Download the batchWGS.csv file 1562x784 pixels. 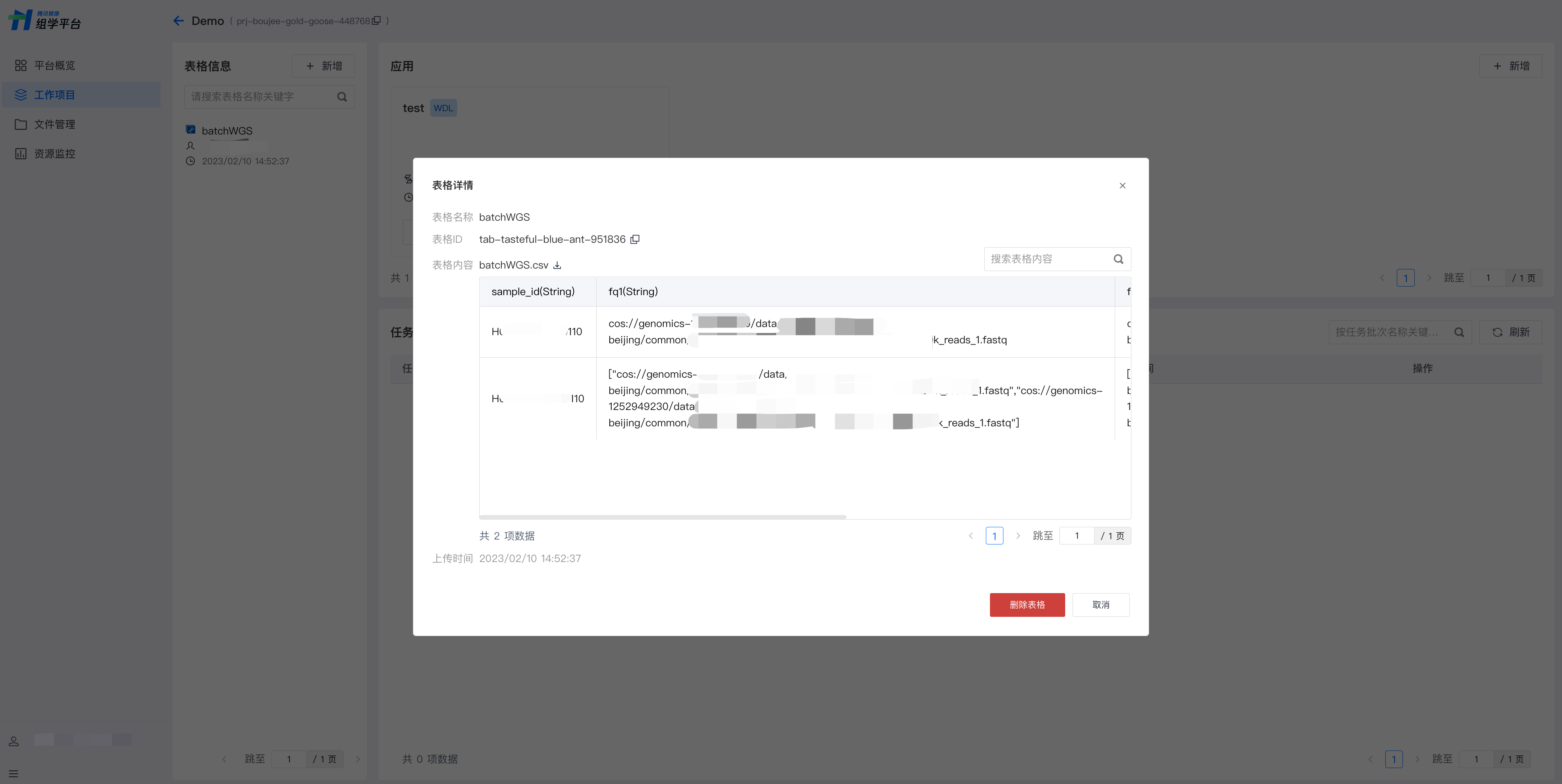click(x=557, y=265)
